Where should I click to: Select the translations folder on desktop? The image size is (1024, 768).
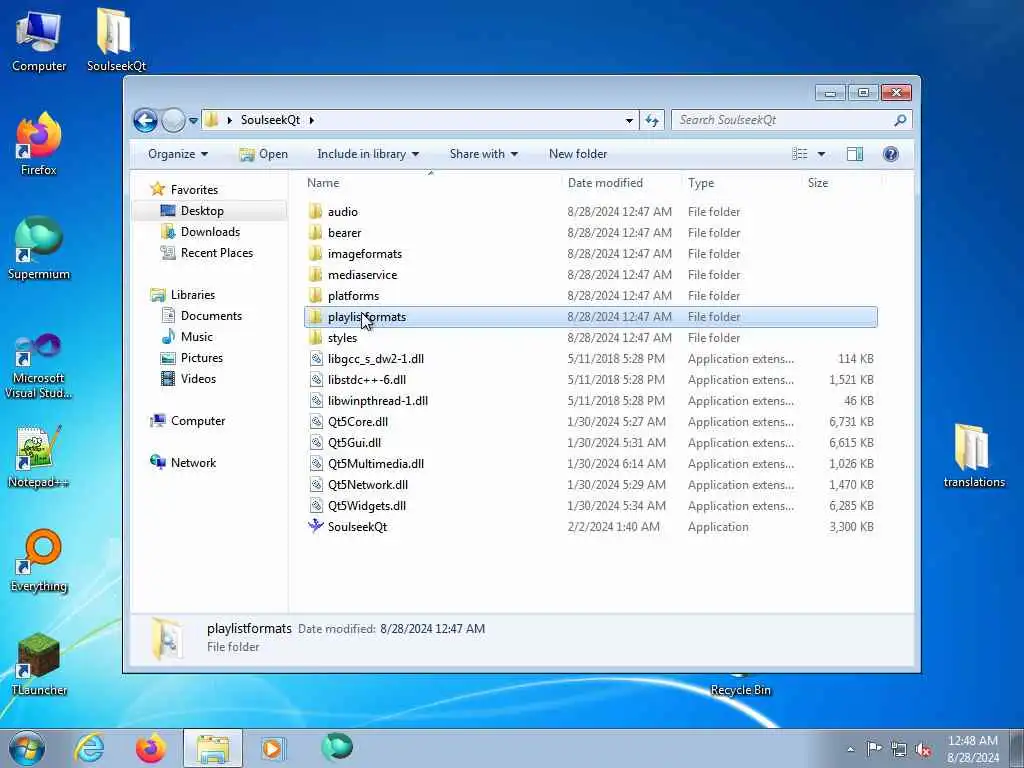coord(974,456)
